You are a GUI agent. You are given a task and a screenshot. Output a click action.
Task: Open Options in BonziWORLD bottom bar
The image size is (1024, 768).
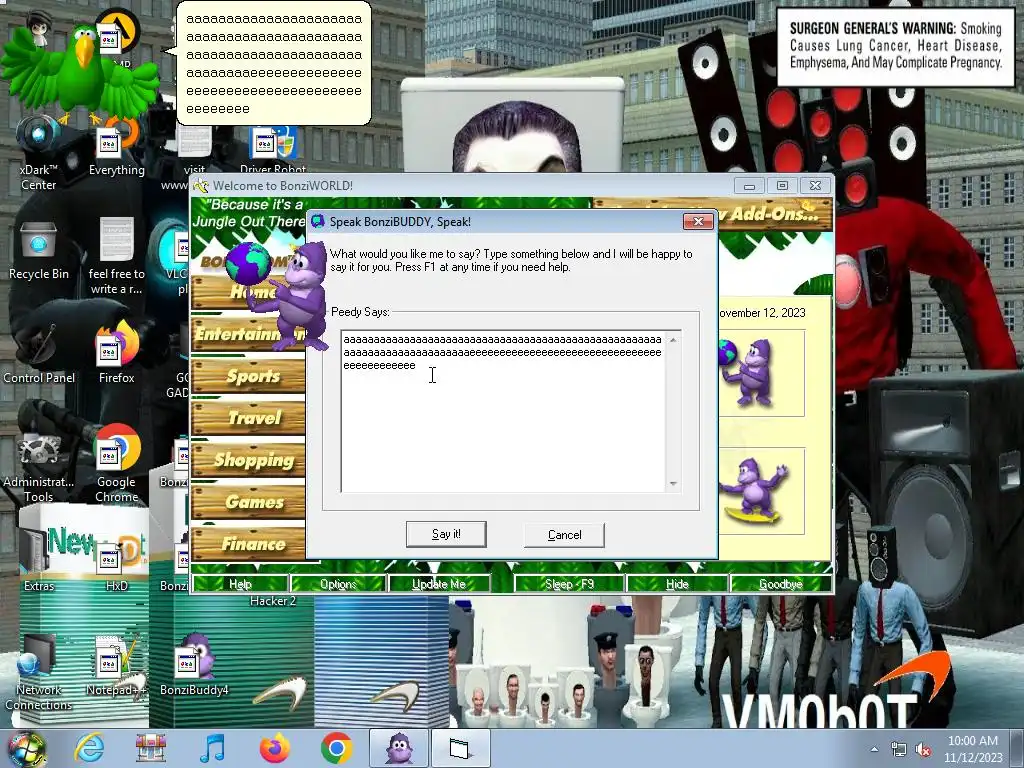click(x=338, y=583)
